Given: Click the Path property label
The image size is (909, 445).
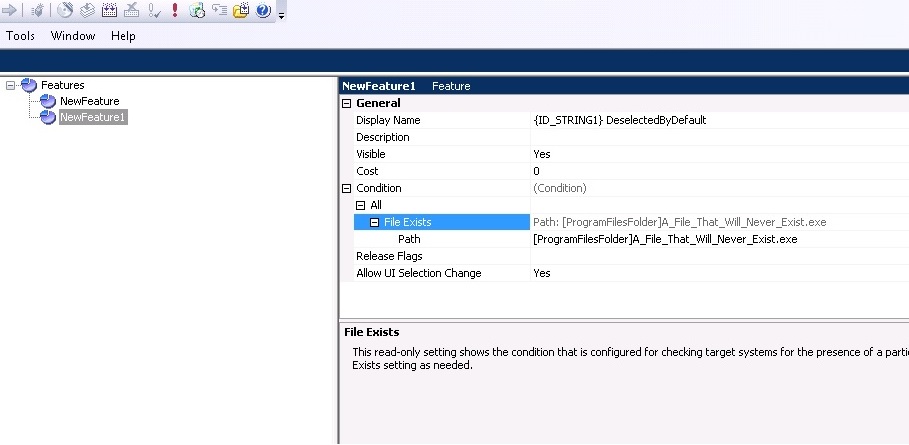Looking at the screenshot, I should point(409,239).
